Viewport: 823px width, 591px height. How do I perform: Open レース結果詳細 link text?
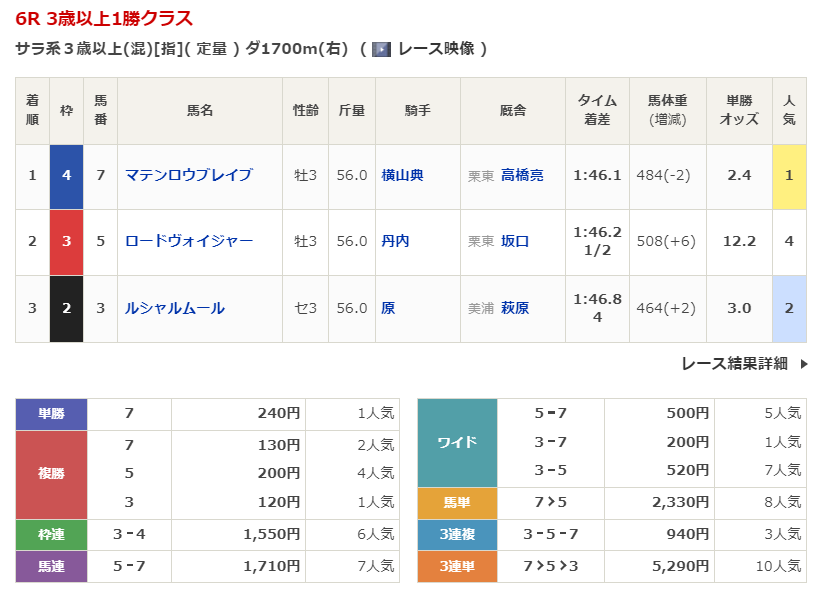click(734, 364)
